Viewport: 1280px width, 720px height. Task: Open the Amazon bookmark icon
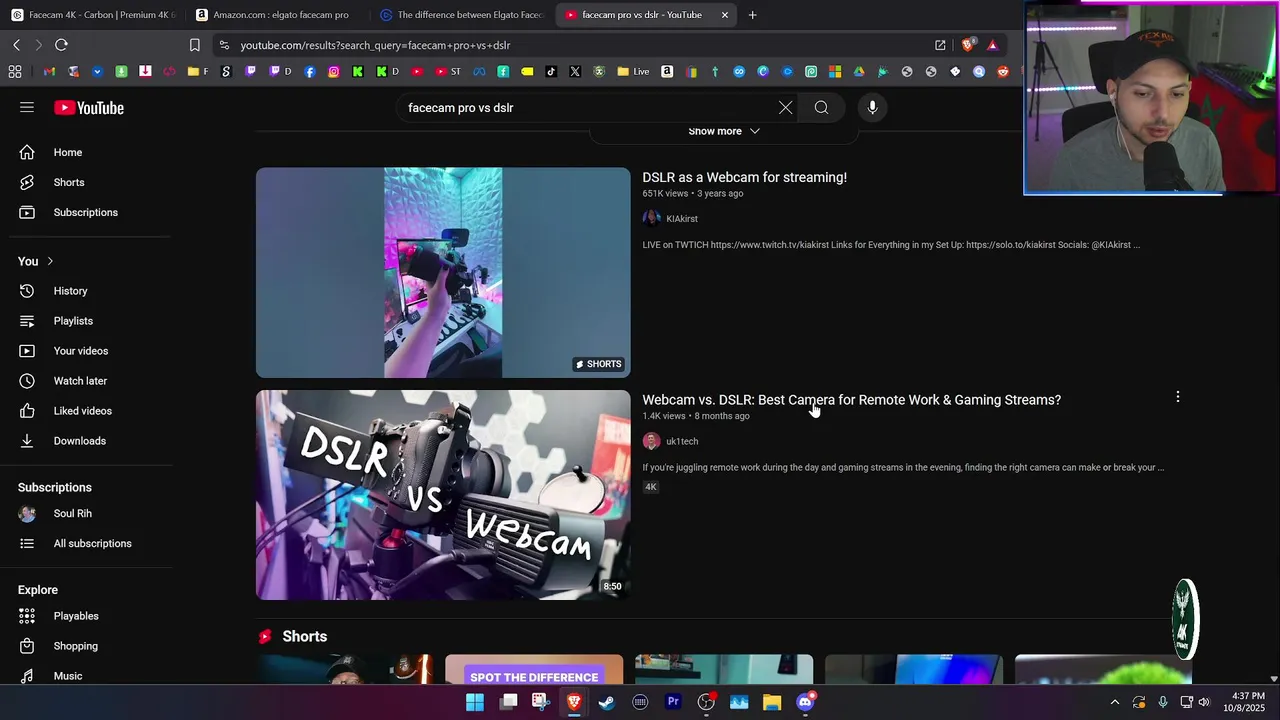tap(667, 72)
